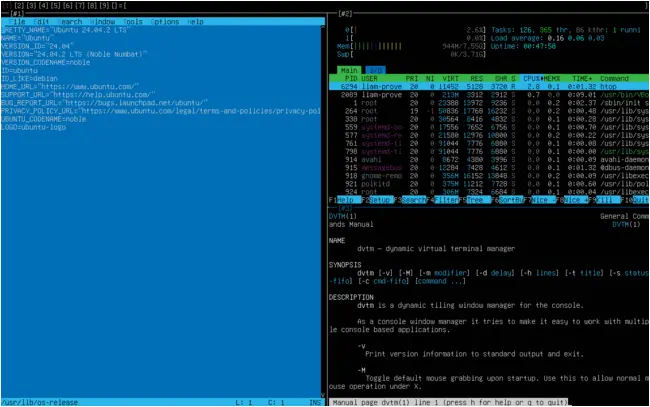Click the VERSION_CODENAME=noble line
The image size is (650, 407).
click(46, 62)
